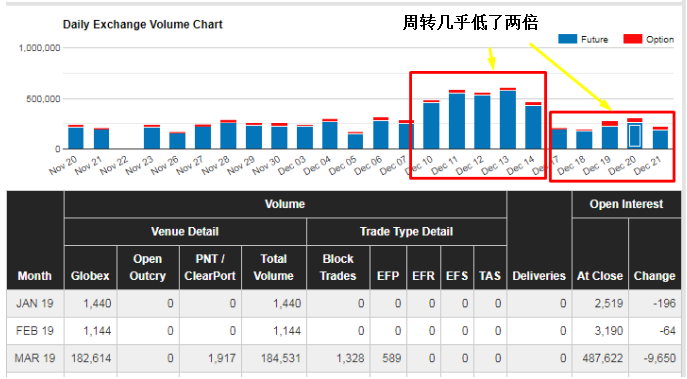The width and height of the screenshot is (687, 379).
Task: Click the Trade Type Detail group header
Action: (x=406, y=231)
